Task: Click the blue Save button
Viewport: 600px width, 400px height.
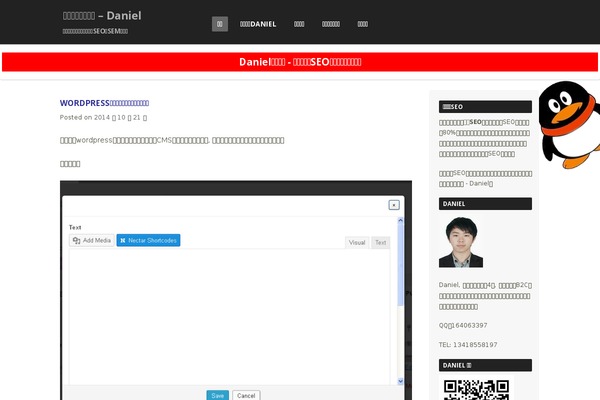Action: pyautogui.click(x=217, y=395)
